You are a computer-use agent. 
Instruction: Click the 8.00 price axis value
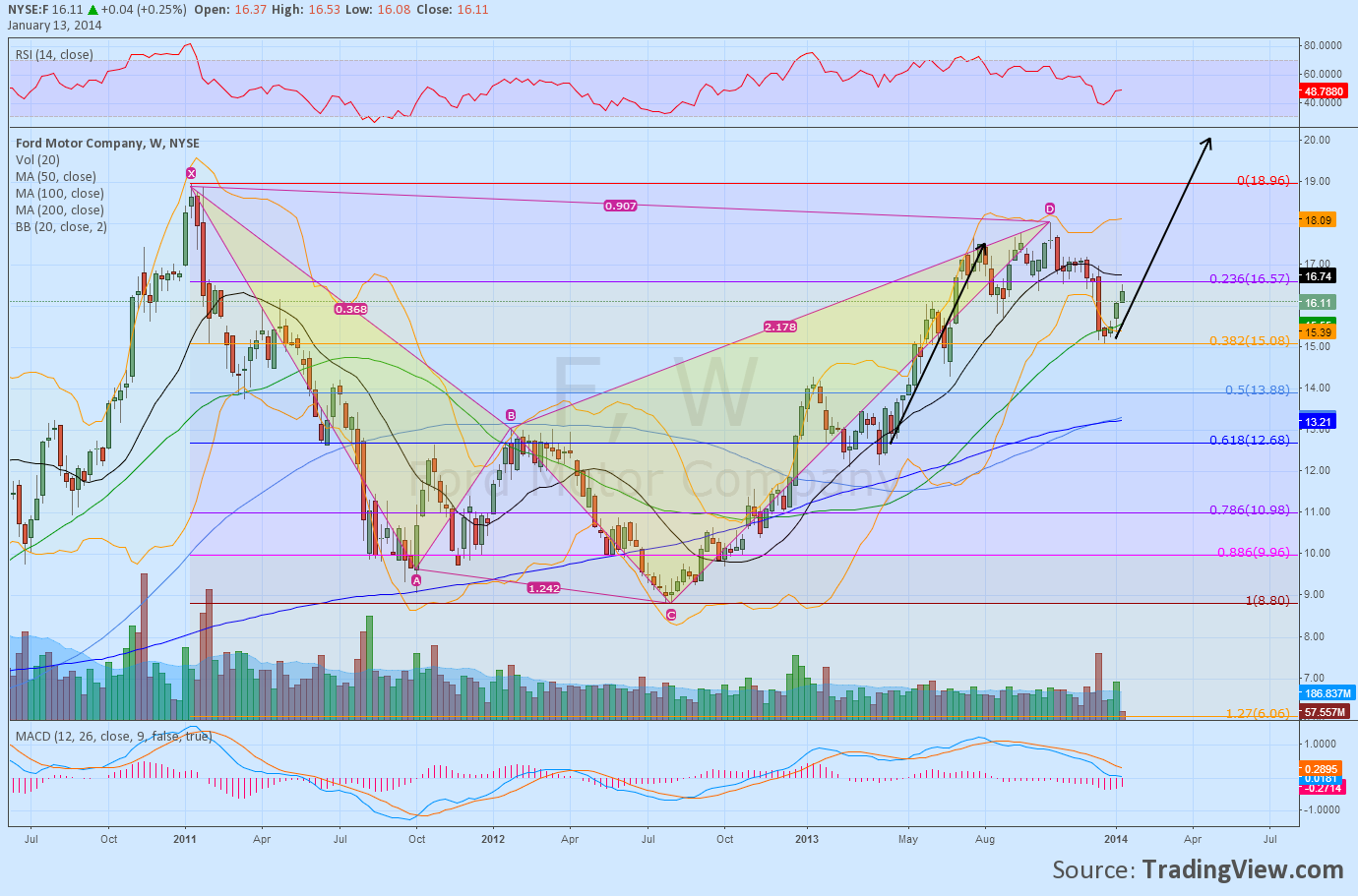click(1314, 637)
